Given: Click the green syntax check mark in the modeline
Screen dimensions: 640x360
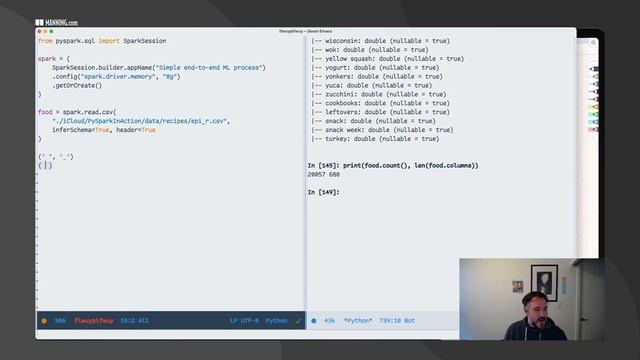Looking at the screenshot, I should click(x=298, y=321).
